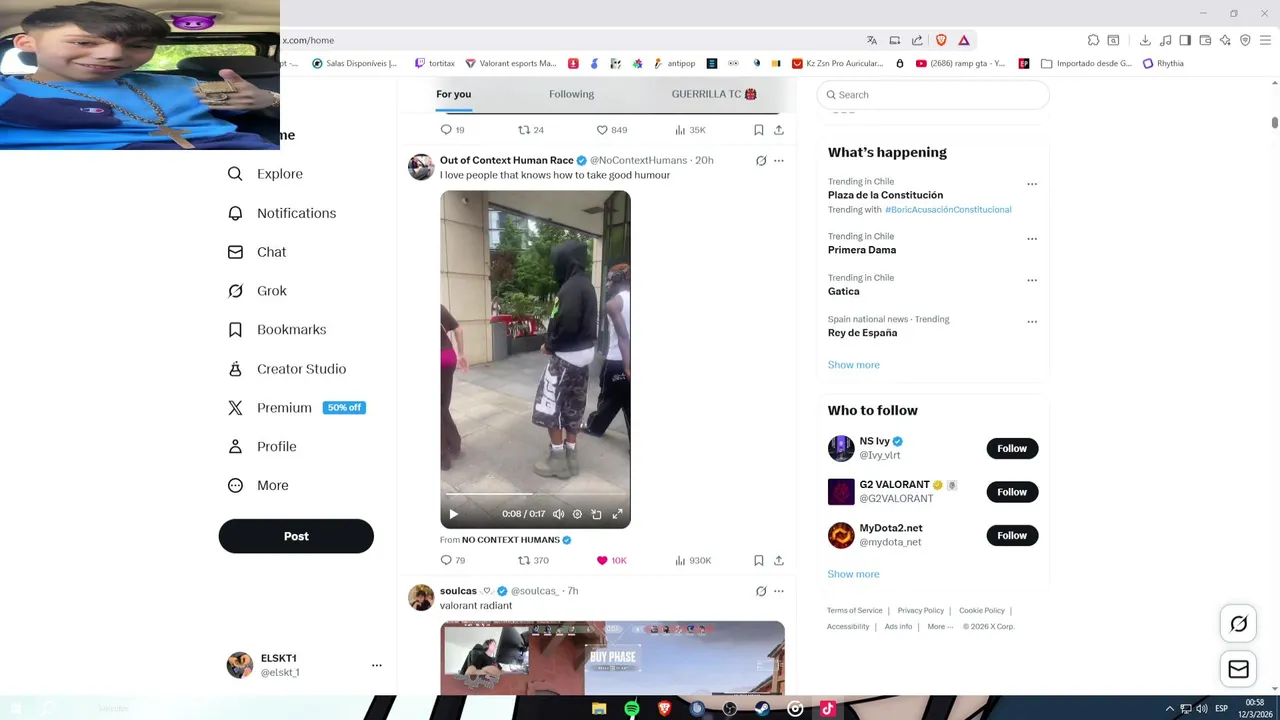Viewport: 1280px width, 720px height.
Task: Open Grok action on NoContextHumans post
Action: click(x=761, y=160)
